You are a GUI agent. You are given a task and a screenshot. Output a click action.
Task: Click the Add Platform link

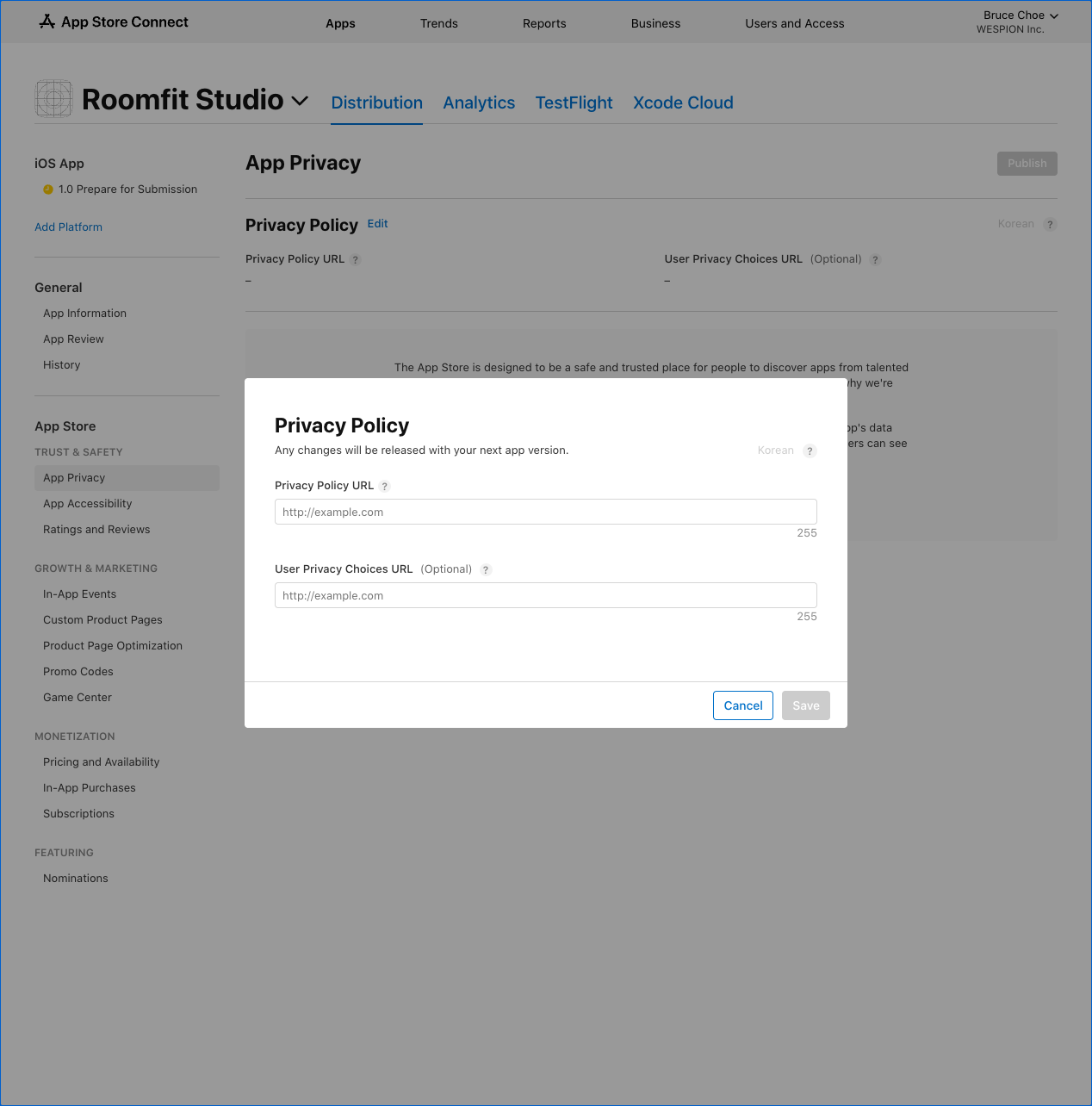point(68,227)
